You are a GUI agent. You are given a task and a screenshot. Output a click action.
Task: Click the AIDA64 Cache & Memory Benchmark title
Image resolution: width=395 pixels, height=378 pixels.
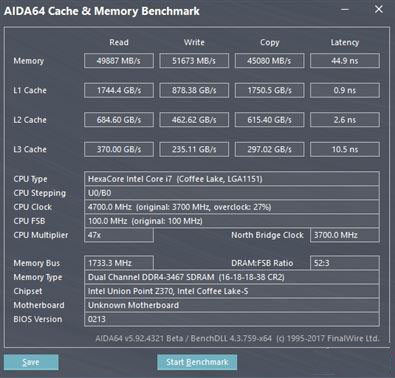[x=101, y=11]
